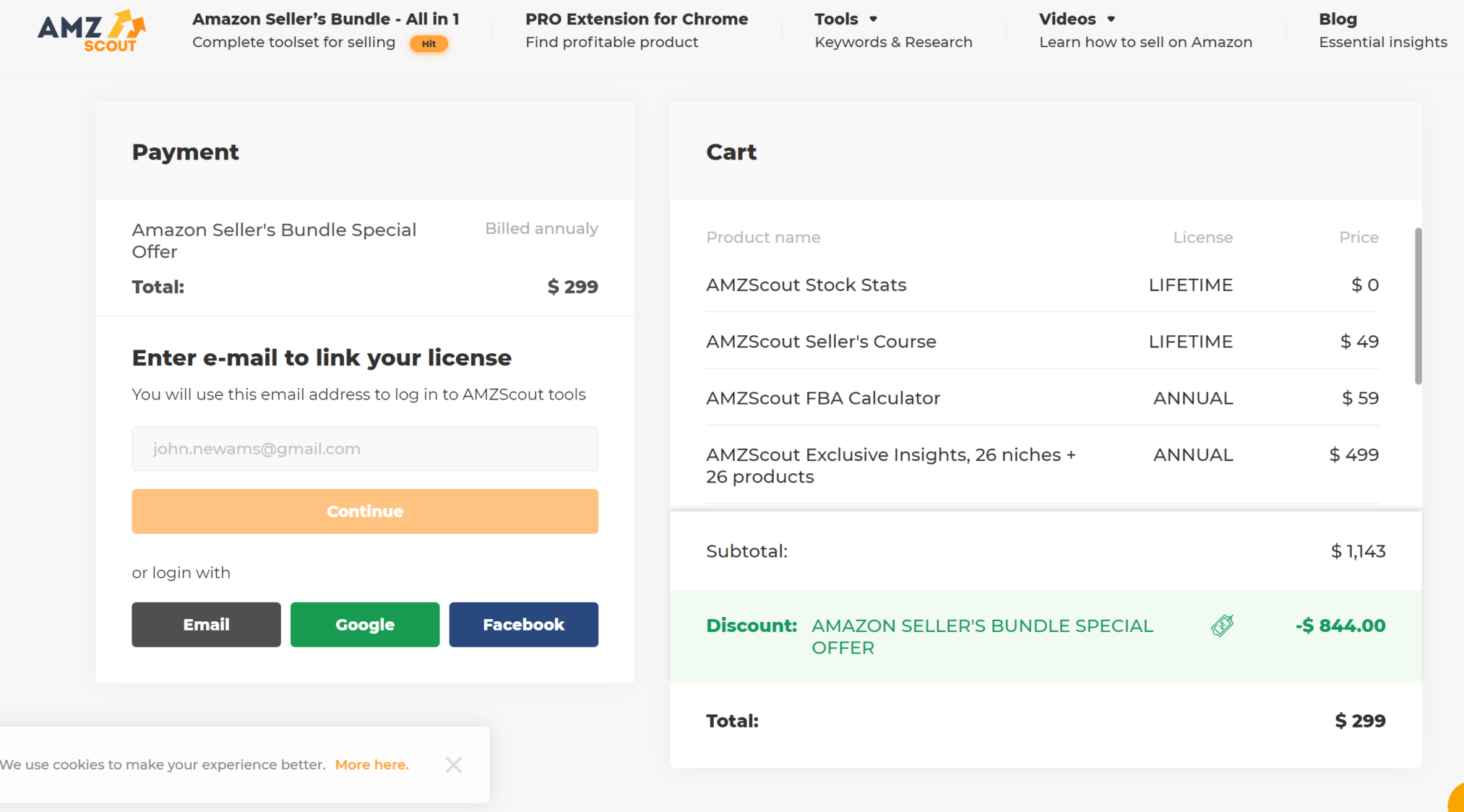
Task: Login with the Facebook button
Action: click(523, 625)
